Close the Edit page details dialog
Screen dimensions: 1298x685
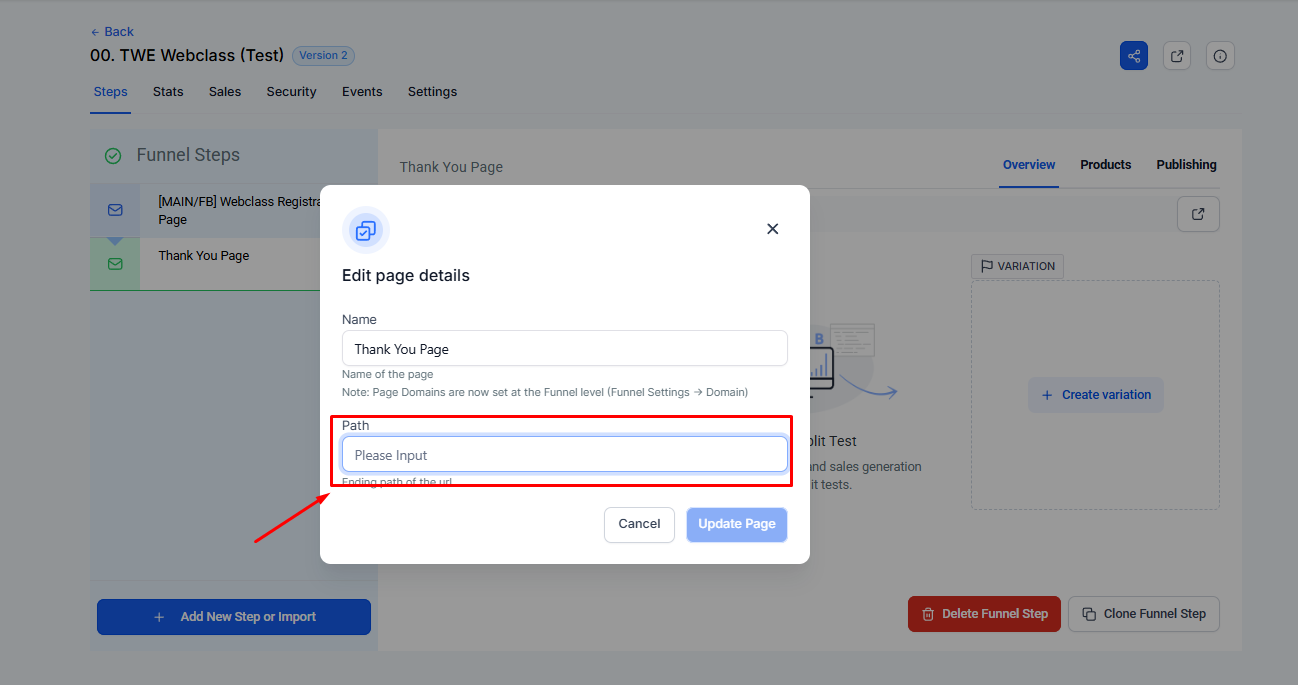coord(772,229)
